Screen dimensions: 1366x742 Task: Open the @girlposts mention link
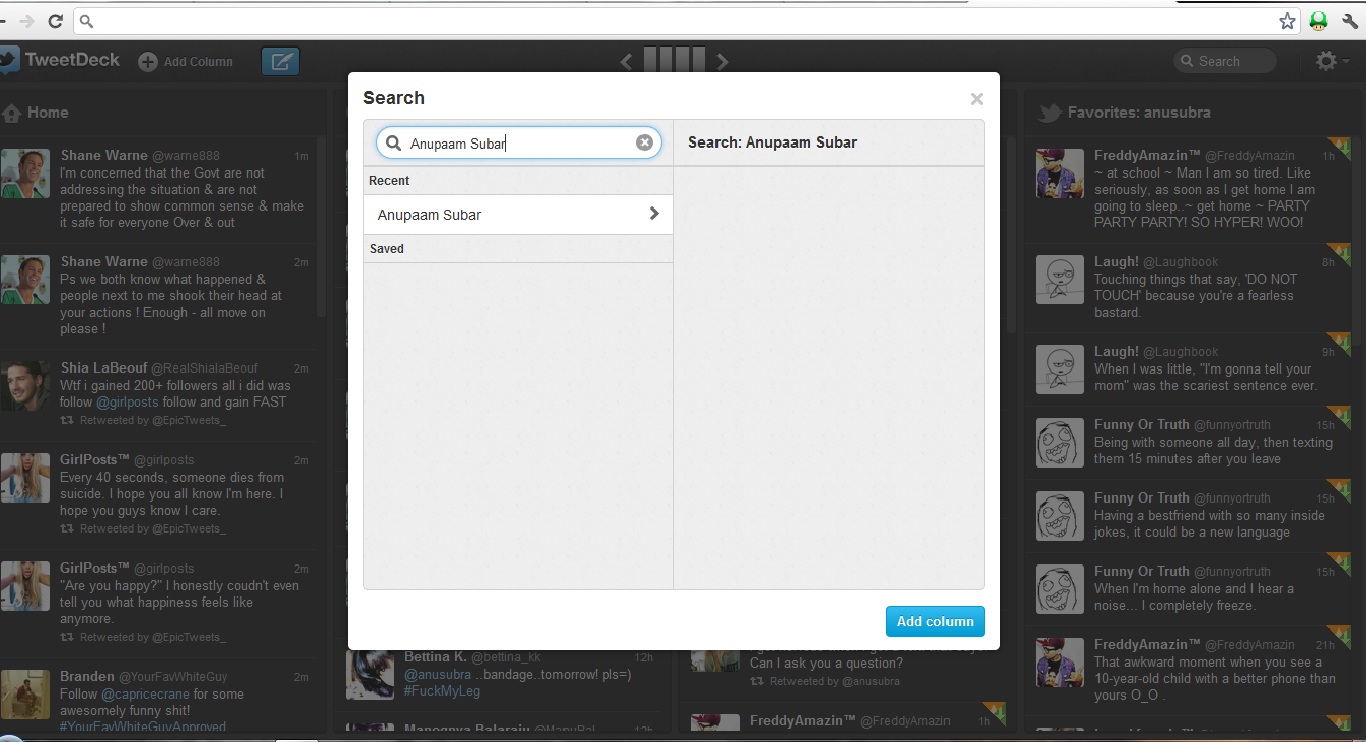coord(127,402)
